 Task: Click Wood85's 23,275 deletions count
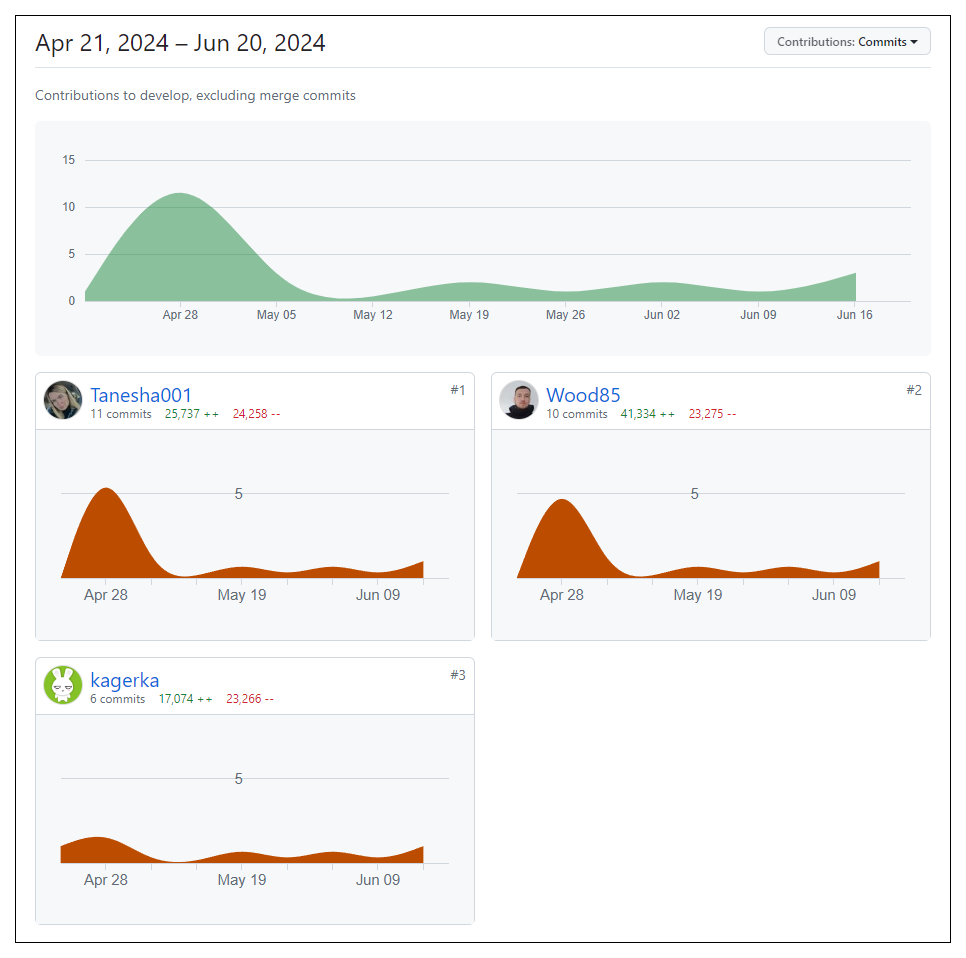point(712,414)
